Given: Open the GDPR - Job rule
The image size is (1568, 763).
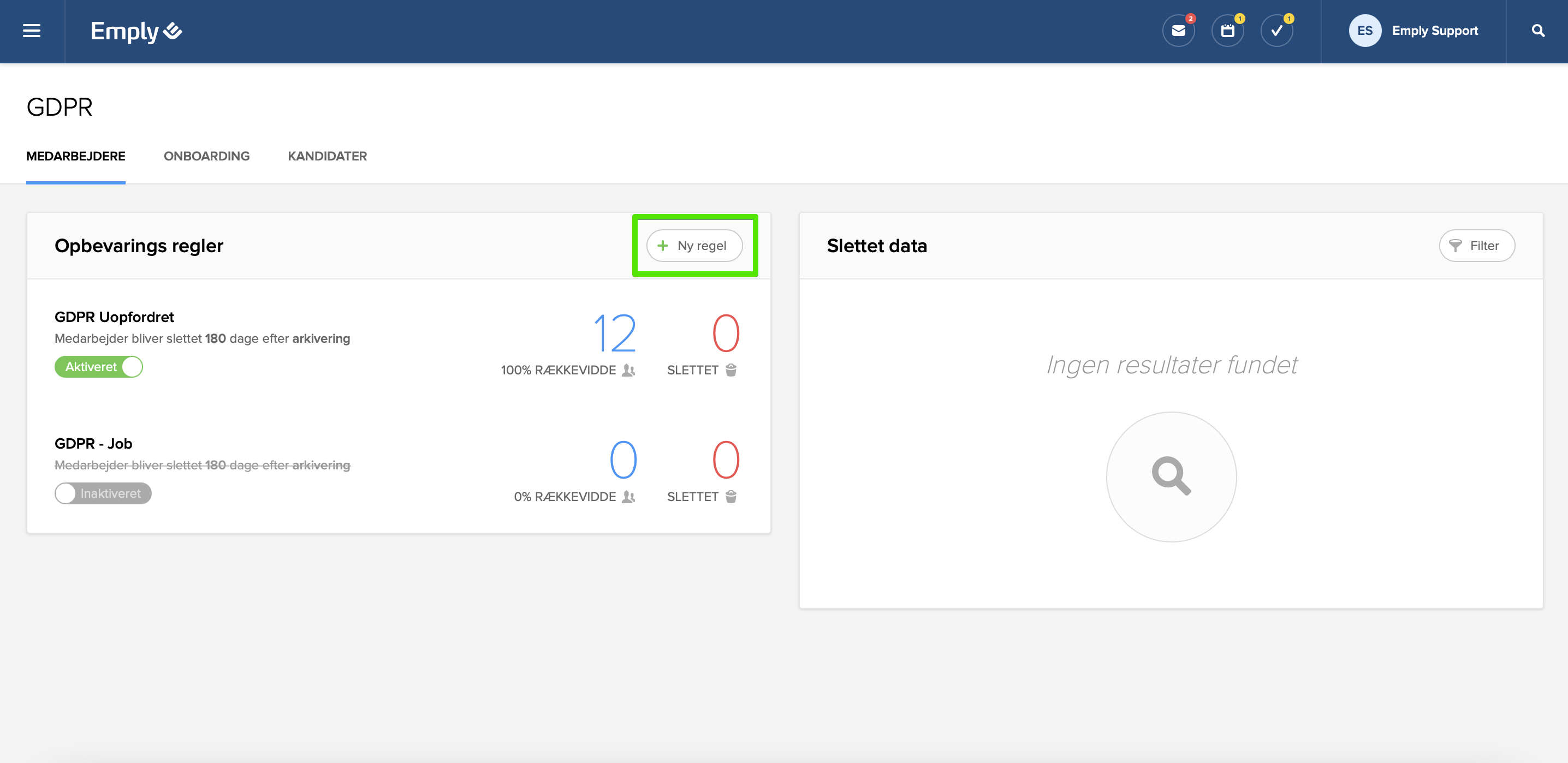Looking at the screenshot, I should pos(93,444).
